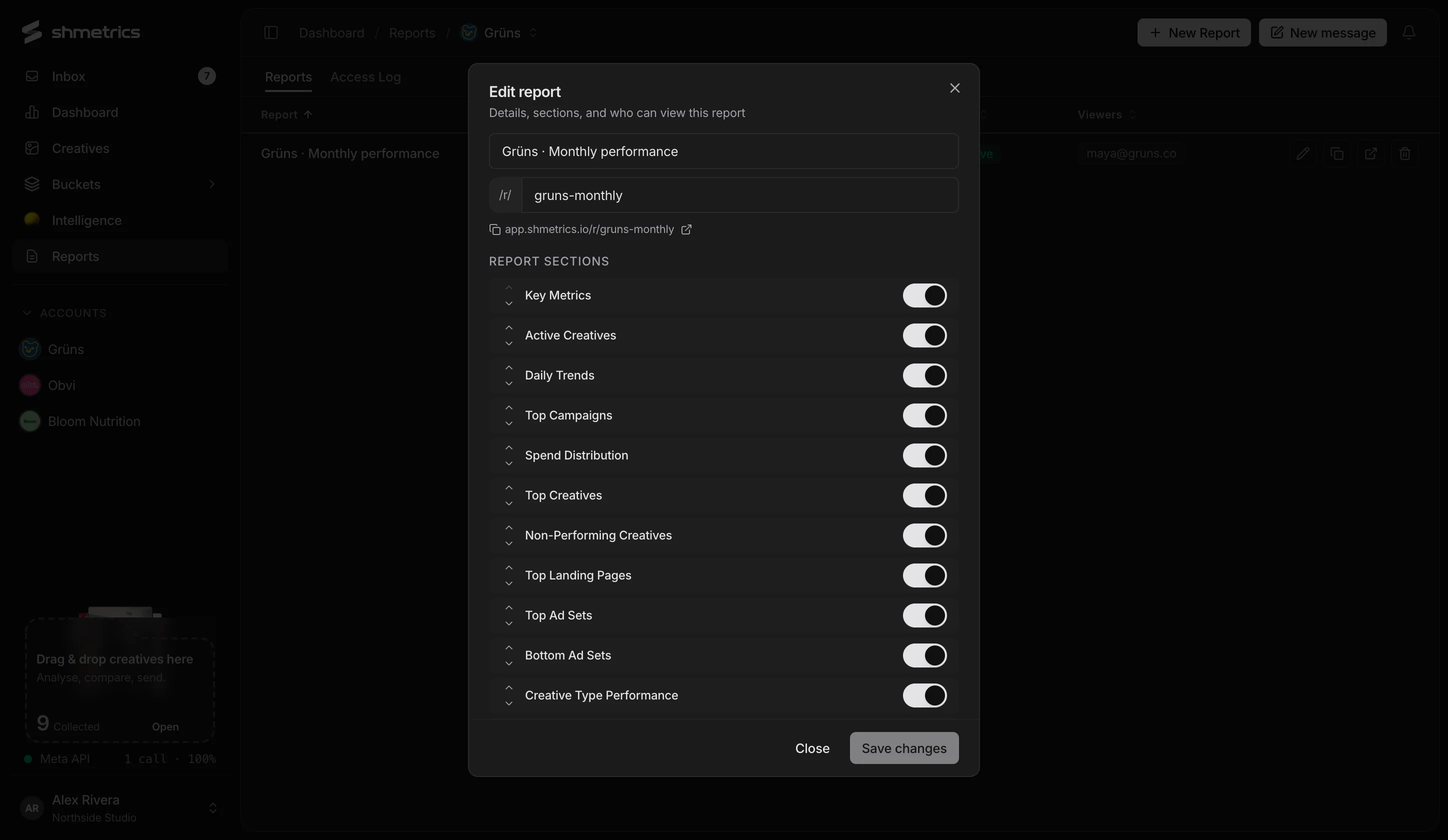Click the Reports breadcrumb link

[412, 32]
